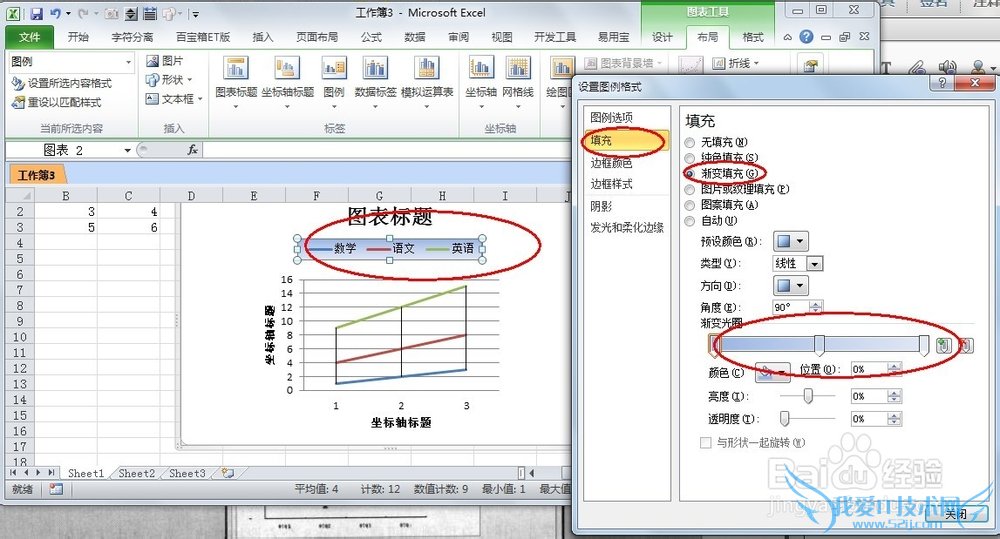Expand the Name Box dropdown arrow
The image size is (1000, 539).
[128, 151]
